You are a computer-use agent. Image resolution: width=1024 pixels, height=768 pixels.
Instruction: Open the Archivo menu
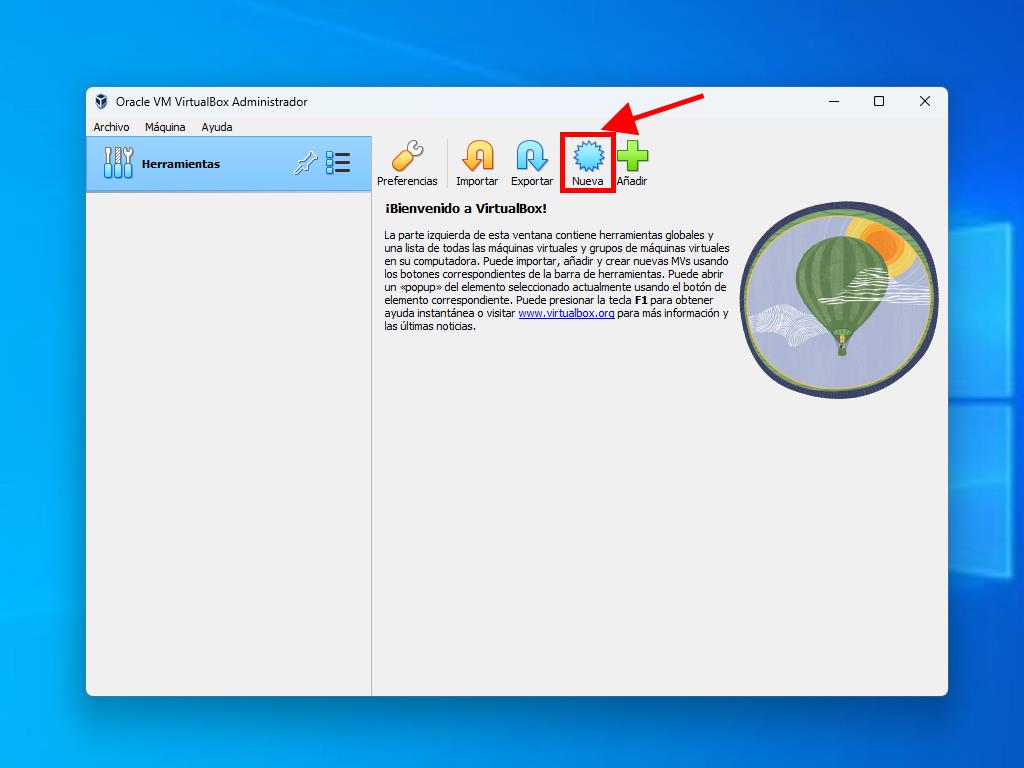point(111,127)
